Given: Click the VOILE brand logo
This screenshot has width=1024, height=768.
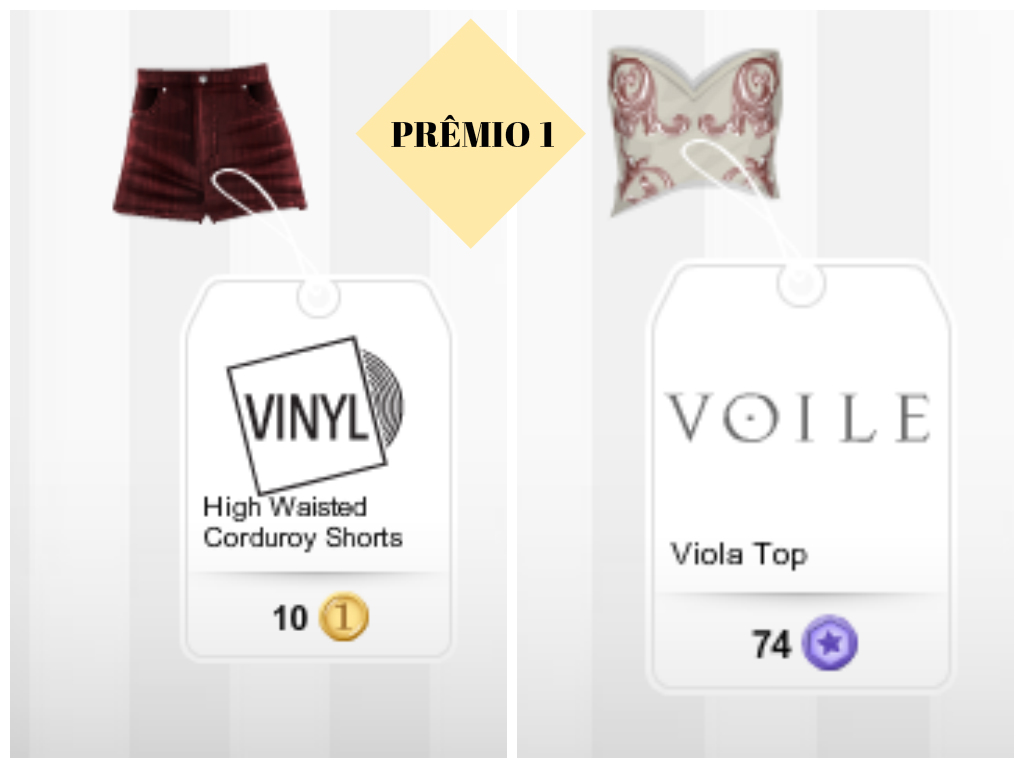Looking at the screenshot, I should (x=798, y=417).
